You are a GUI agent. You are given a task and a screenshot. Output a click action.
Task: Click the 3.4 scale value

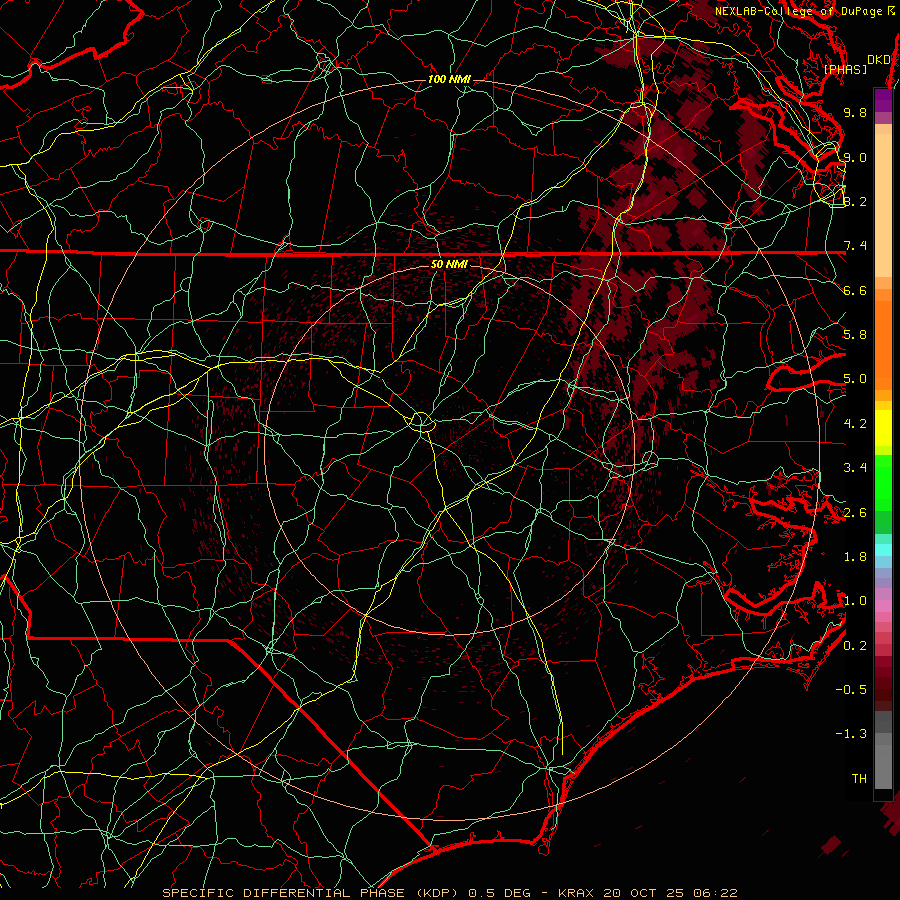click(x=855, y=468)
